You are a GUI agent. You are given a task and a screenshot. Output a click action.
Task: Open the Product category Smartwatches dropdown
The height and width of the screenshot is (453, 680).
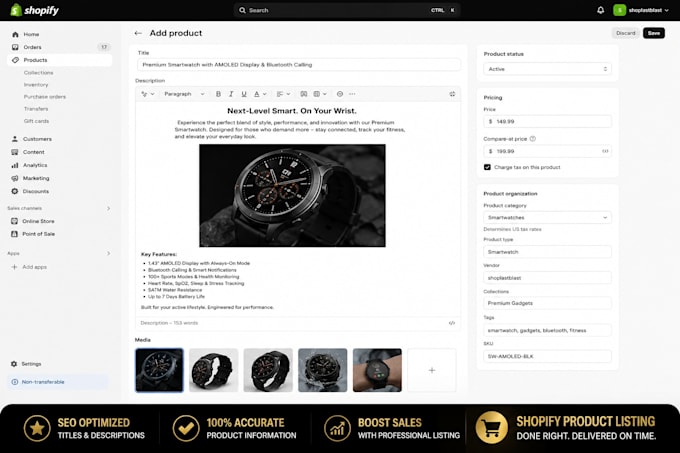pos(547,218)
